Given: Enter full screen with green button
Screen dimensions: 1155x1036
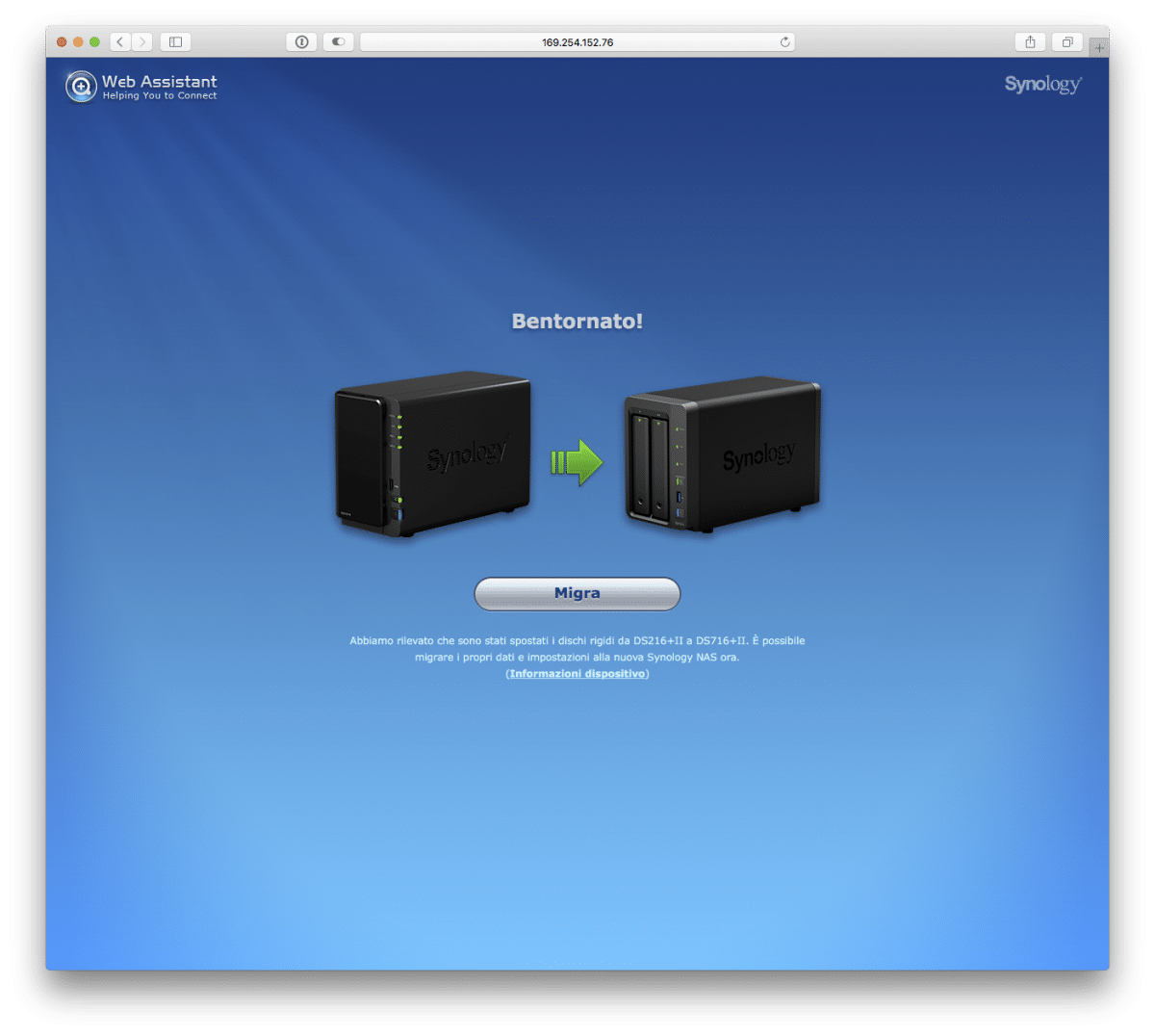Looking at the screenshot, I should 94,42.
